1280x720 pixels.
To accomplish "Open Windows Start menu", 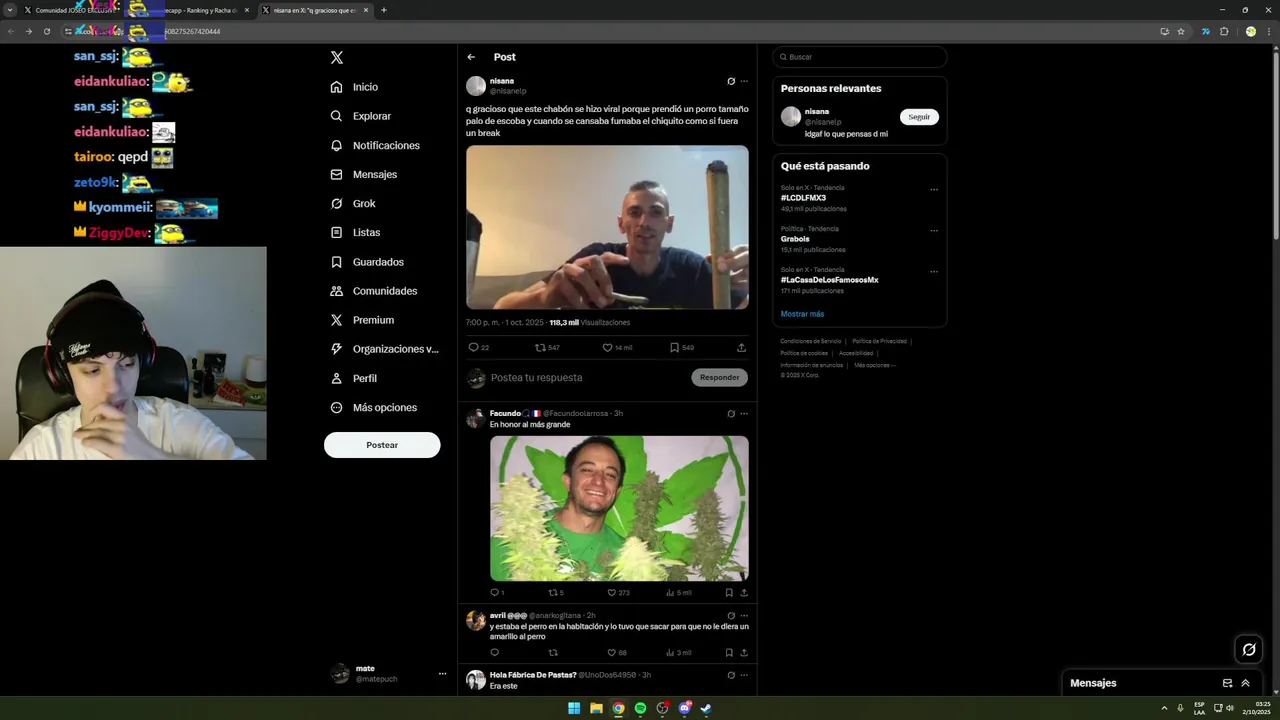I will pyautogui.click(x=574, y=709).
